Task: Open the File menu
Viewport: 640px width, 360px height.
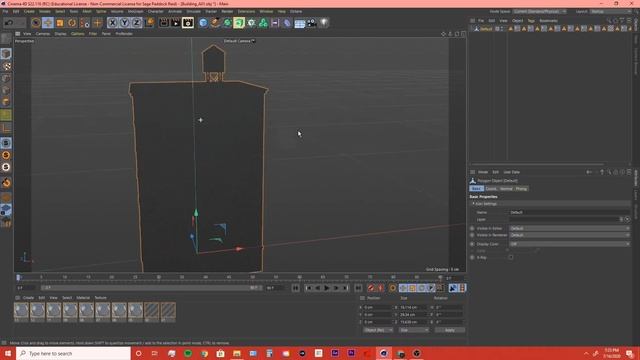Action: pyautogui.click(x=5, y=11)
